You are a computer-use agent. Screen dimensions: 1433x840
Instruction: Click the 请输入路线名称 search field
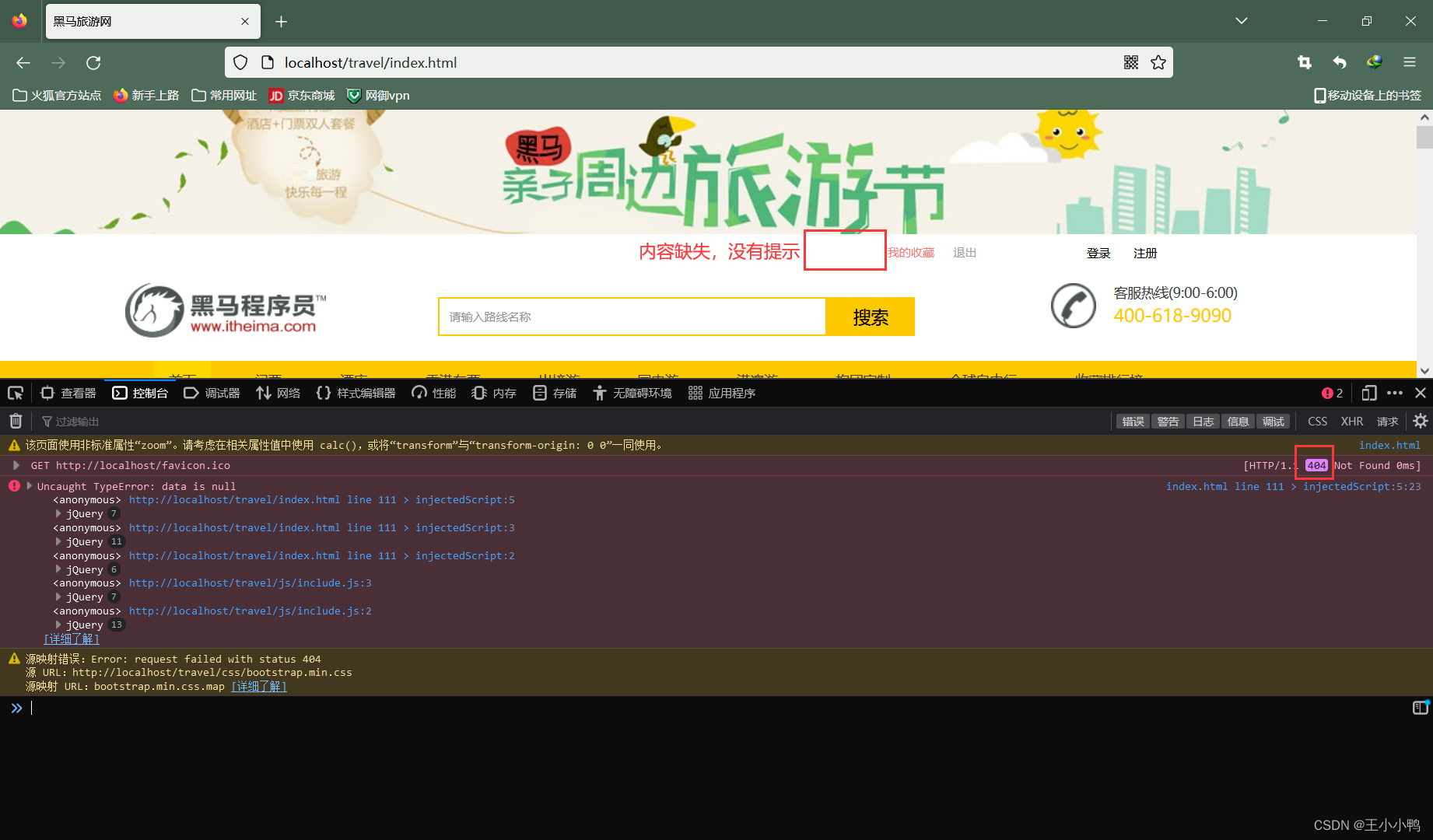tap(632, 317)
